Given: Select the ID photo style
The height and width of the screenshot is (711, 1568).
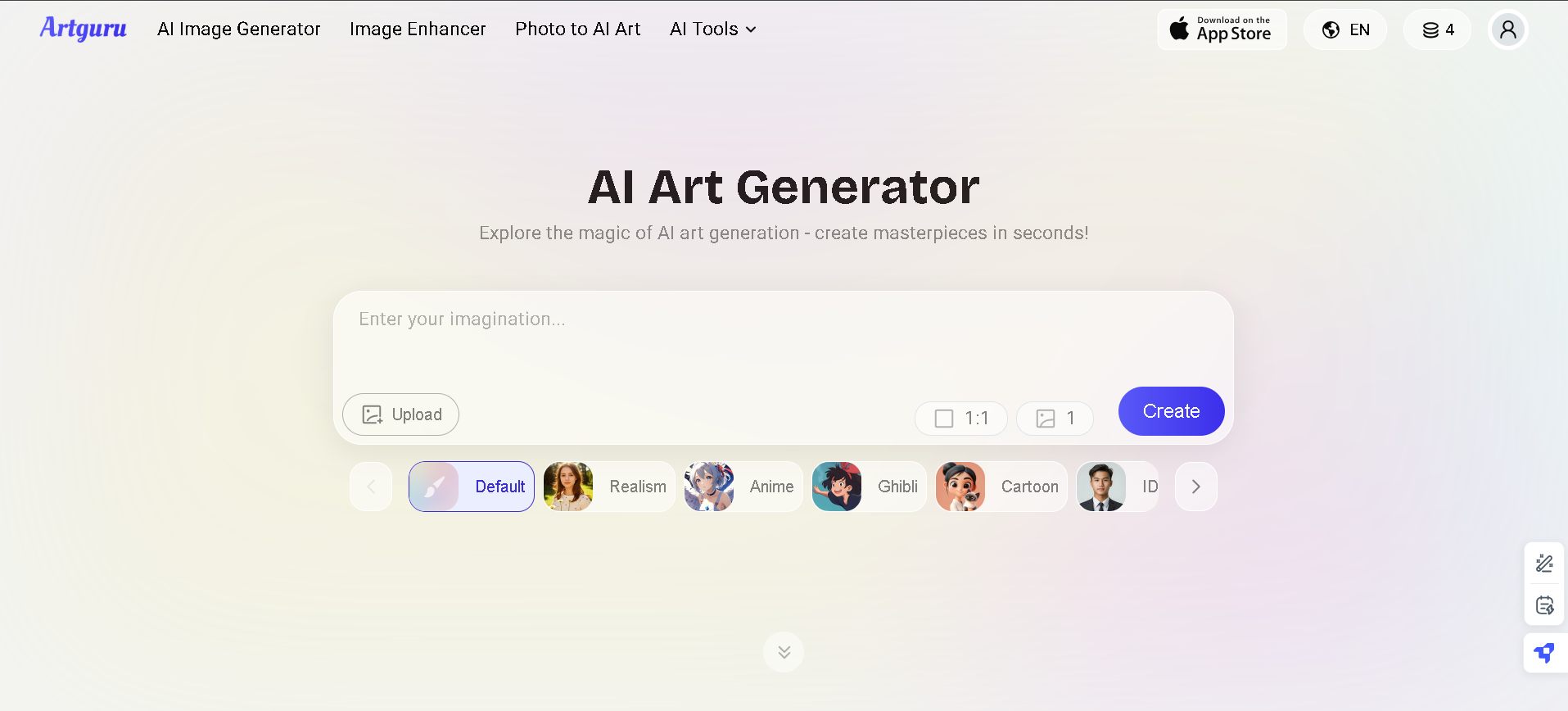Looking at the screenshot, I should 1118,487.
